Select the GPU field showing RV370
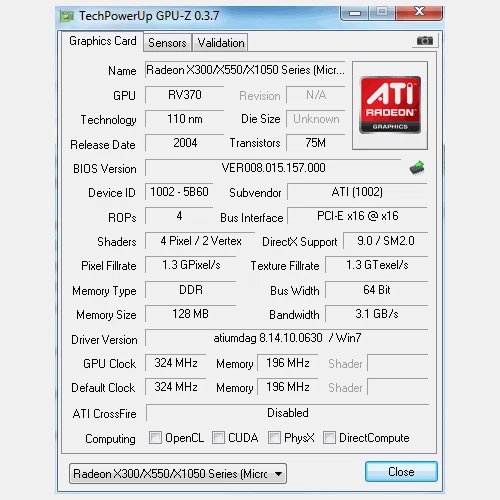 click(185, 95)
